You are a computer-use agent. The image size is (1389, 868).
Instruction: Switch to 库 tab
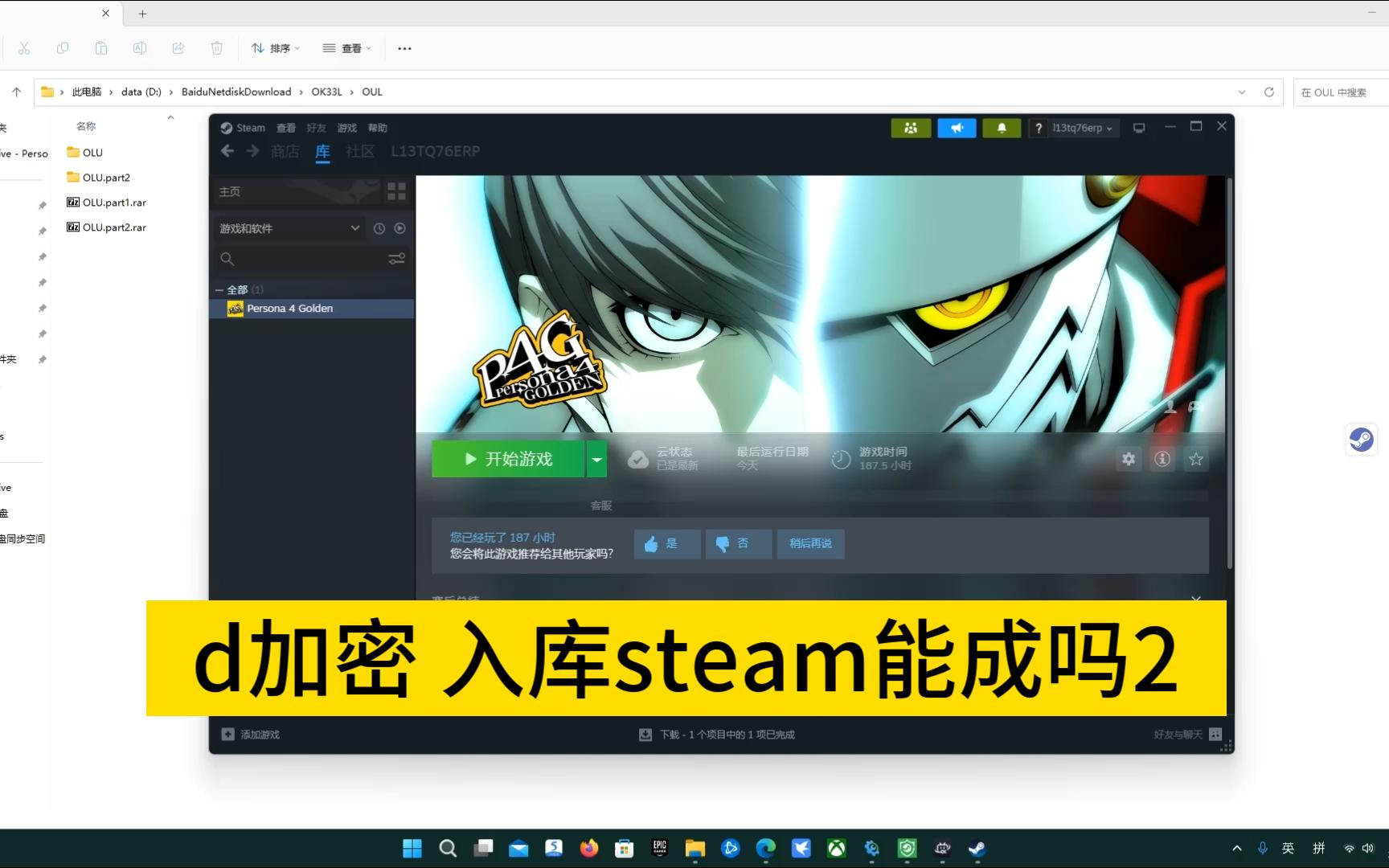point(322,151)
